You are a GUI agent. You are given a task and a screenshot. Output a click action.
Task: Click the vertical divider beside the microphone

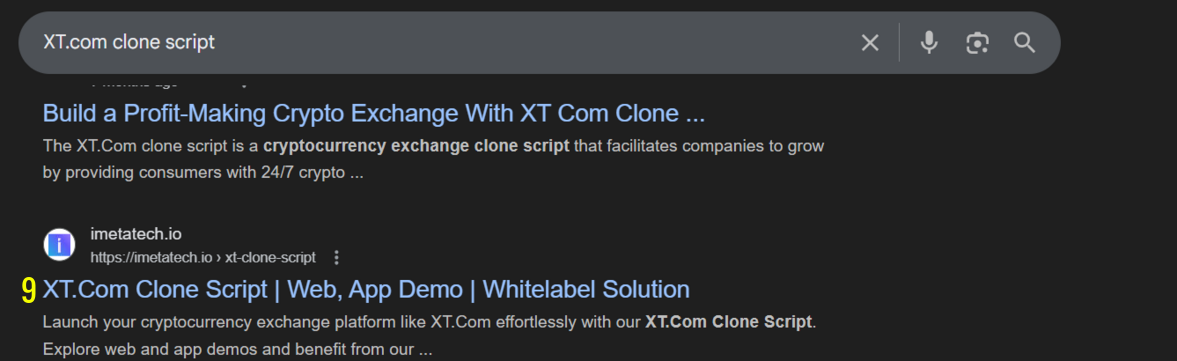(899, 43)
